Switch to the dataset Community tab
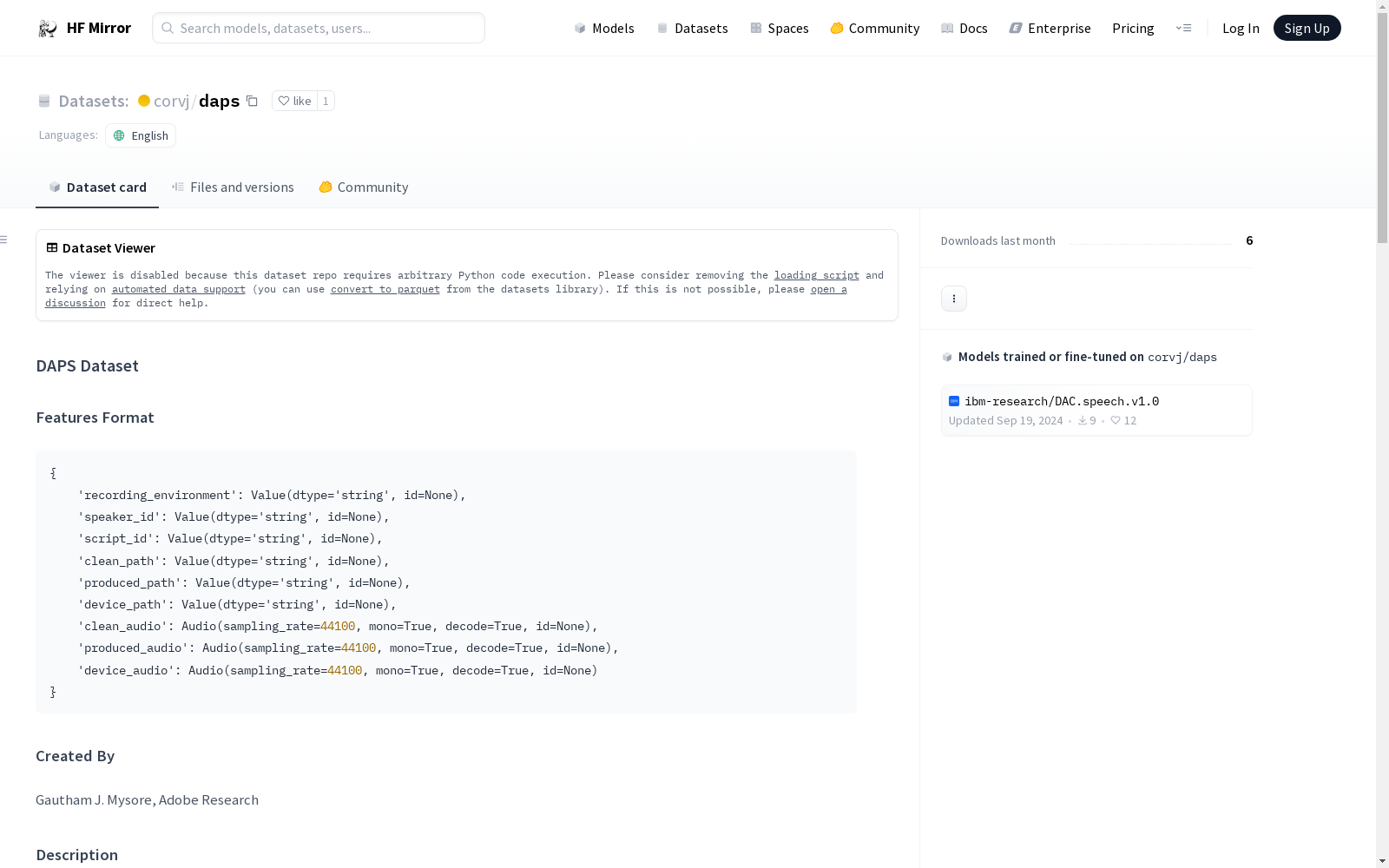 tap(363, 187)
